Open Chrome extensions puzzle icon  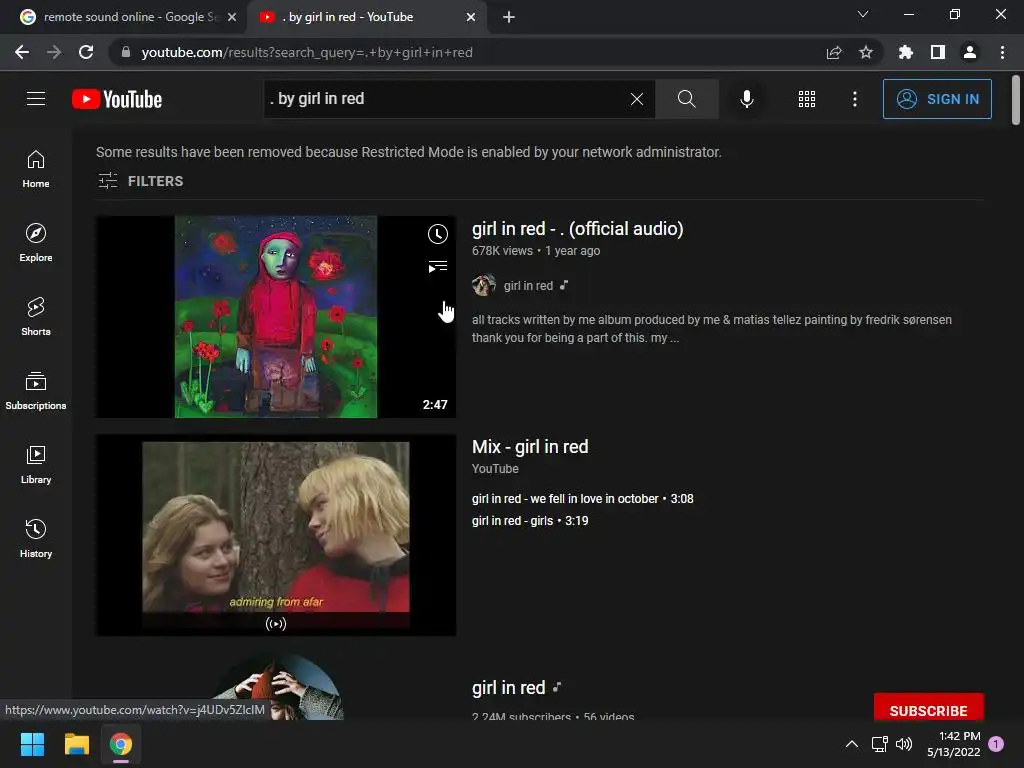(x=905, y=52)
